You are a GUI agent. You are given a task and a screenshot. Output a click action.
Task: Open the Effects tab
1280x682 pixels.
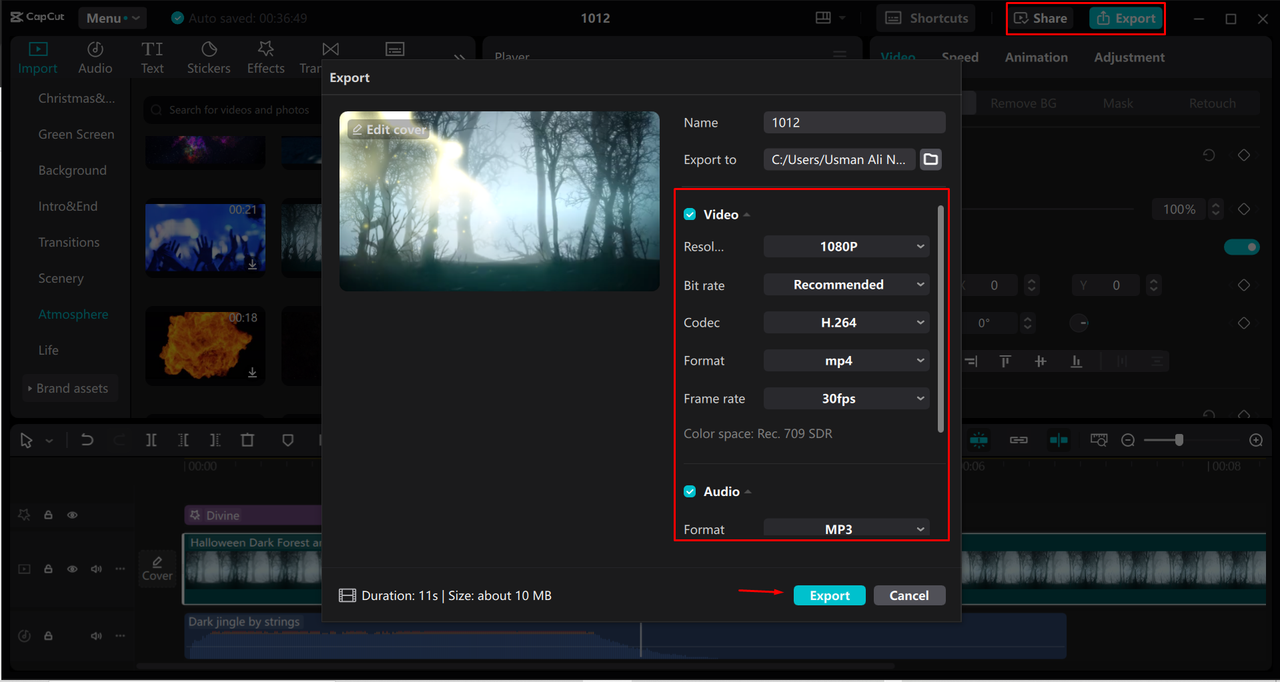pyautogui.click(x=266, y=58)
